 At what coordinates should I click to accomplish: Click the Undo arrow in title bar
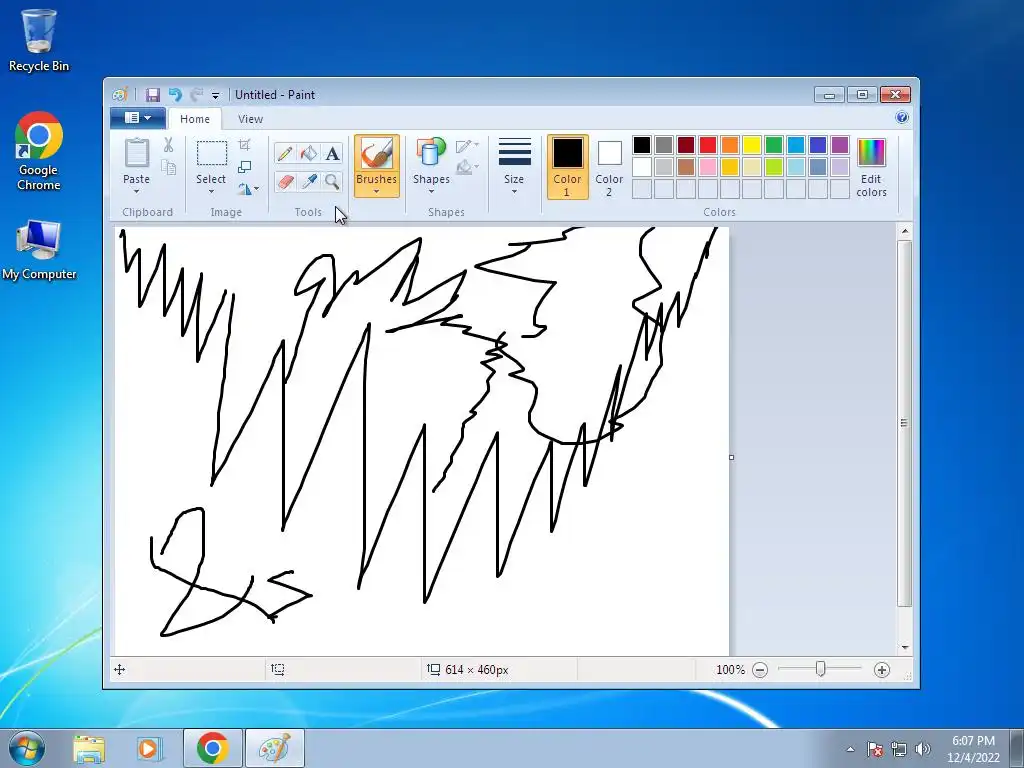point(175,95)
